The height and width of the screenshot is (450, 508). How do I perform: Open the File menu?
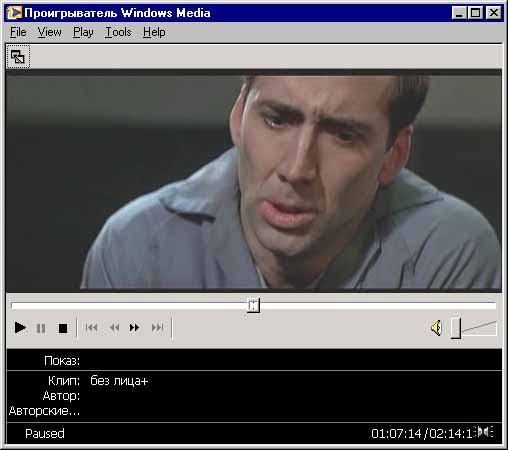coord(18,32)
